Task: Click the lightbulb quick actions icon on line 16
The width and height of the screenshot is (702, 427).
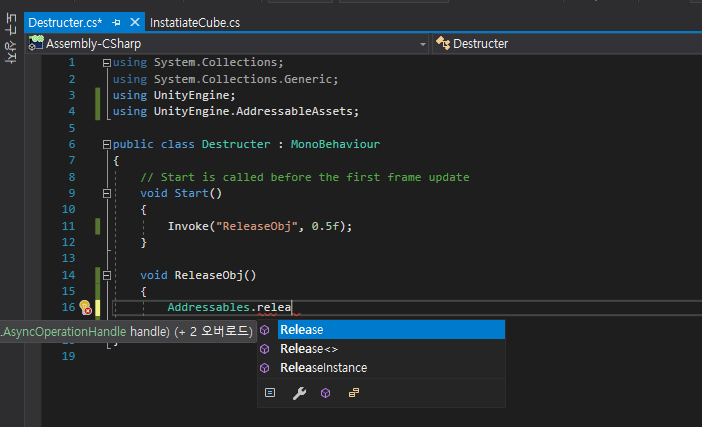Action: (85, 308)
